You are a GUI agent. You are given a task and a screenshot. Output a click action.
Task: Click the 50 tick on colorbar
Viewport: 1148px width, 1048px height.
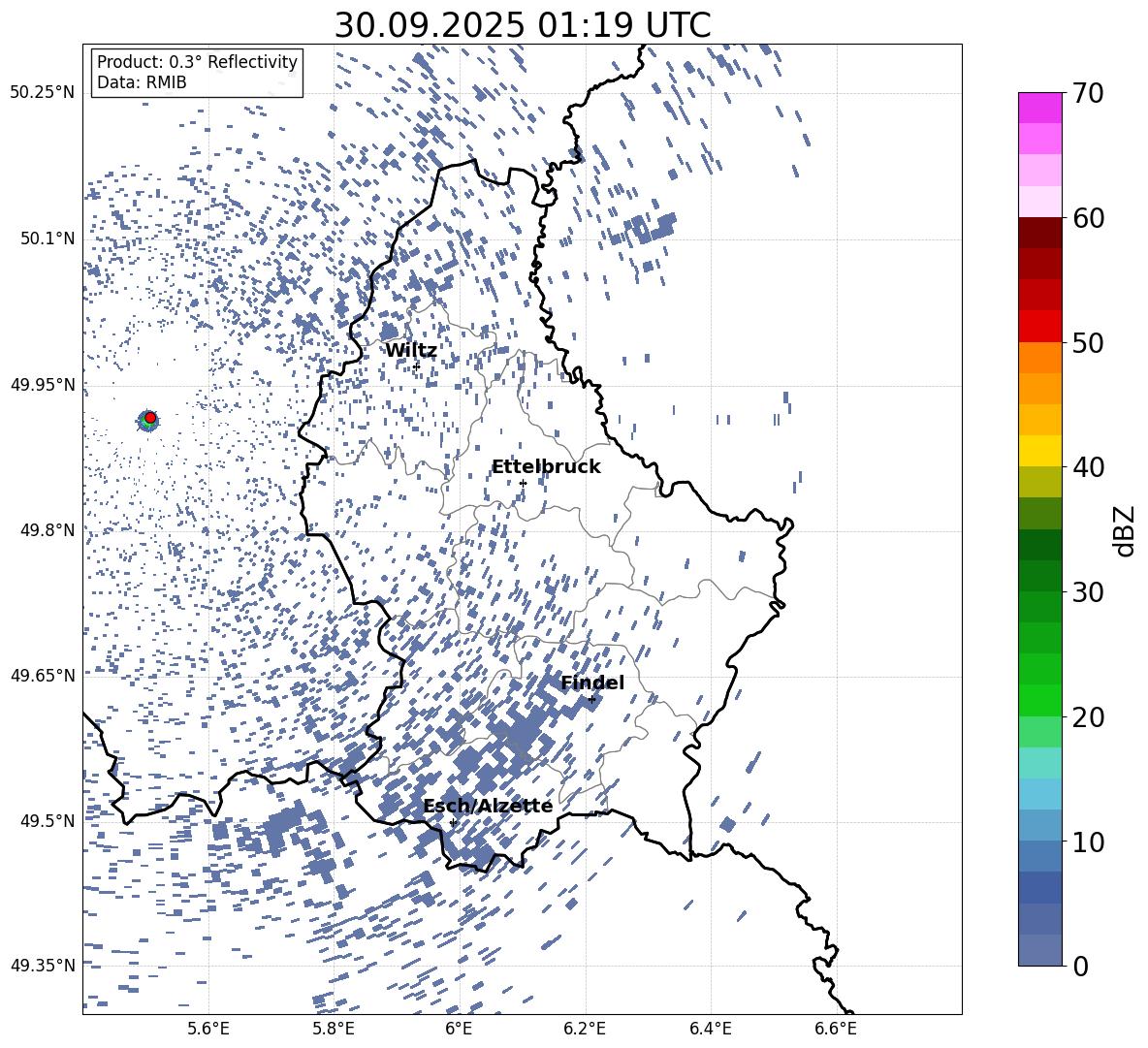coord(1088,342)
